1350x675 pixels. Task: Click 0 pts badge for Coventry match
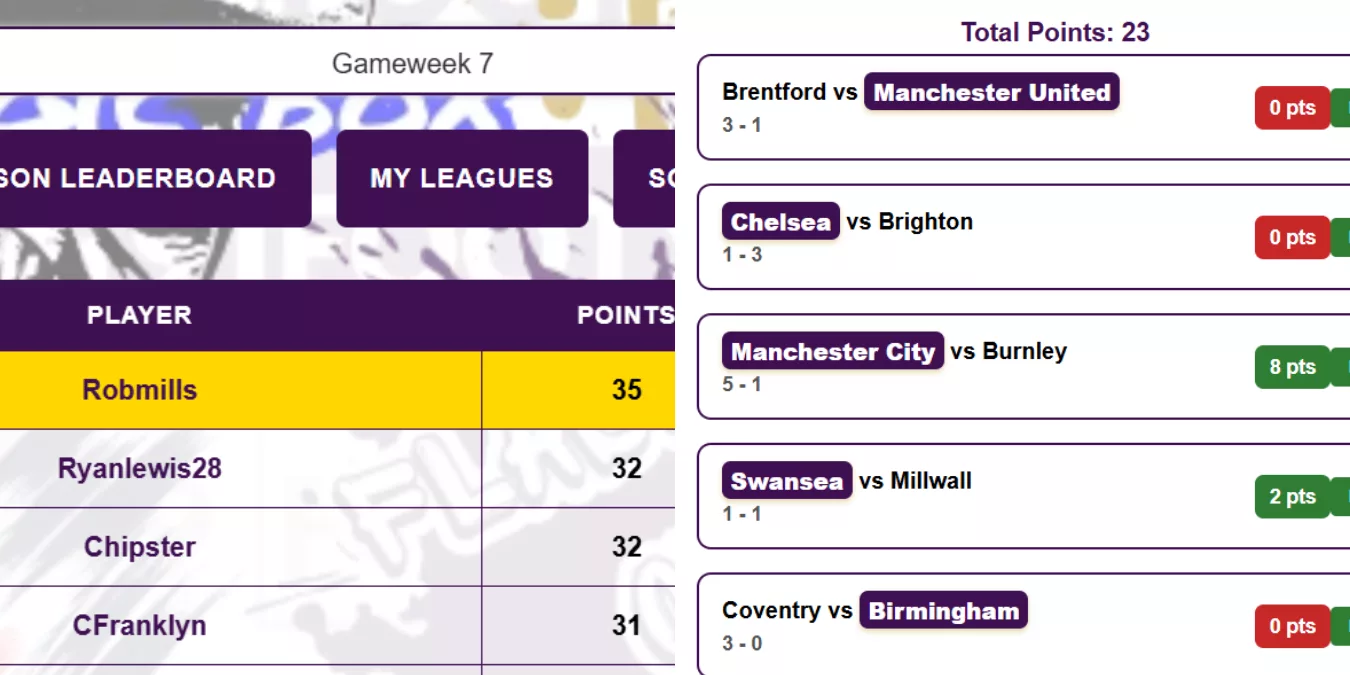1292,627
